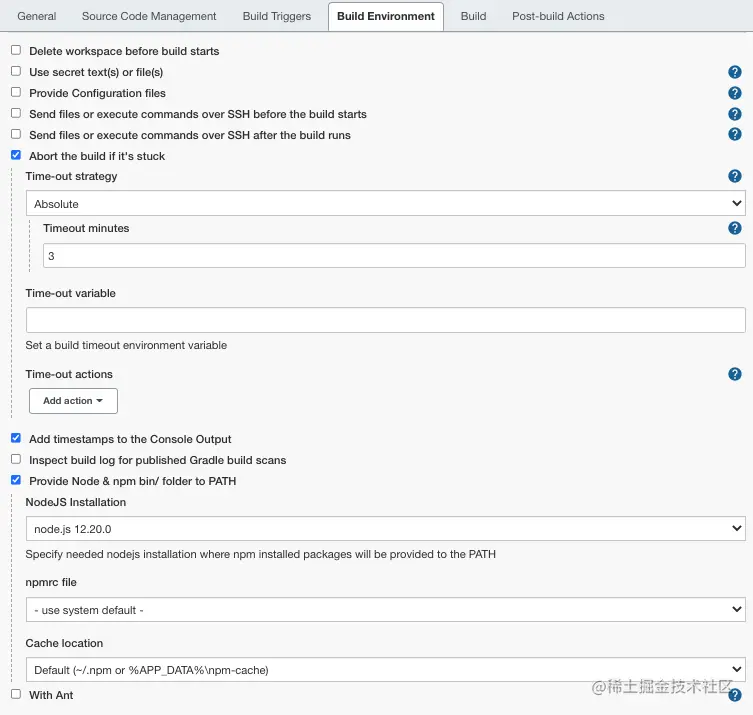This screenshot has height=715, width=753.
Task: Open help icon beside With Ant
Action: click(x=734, y=695)
